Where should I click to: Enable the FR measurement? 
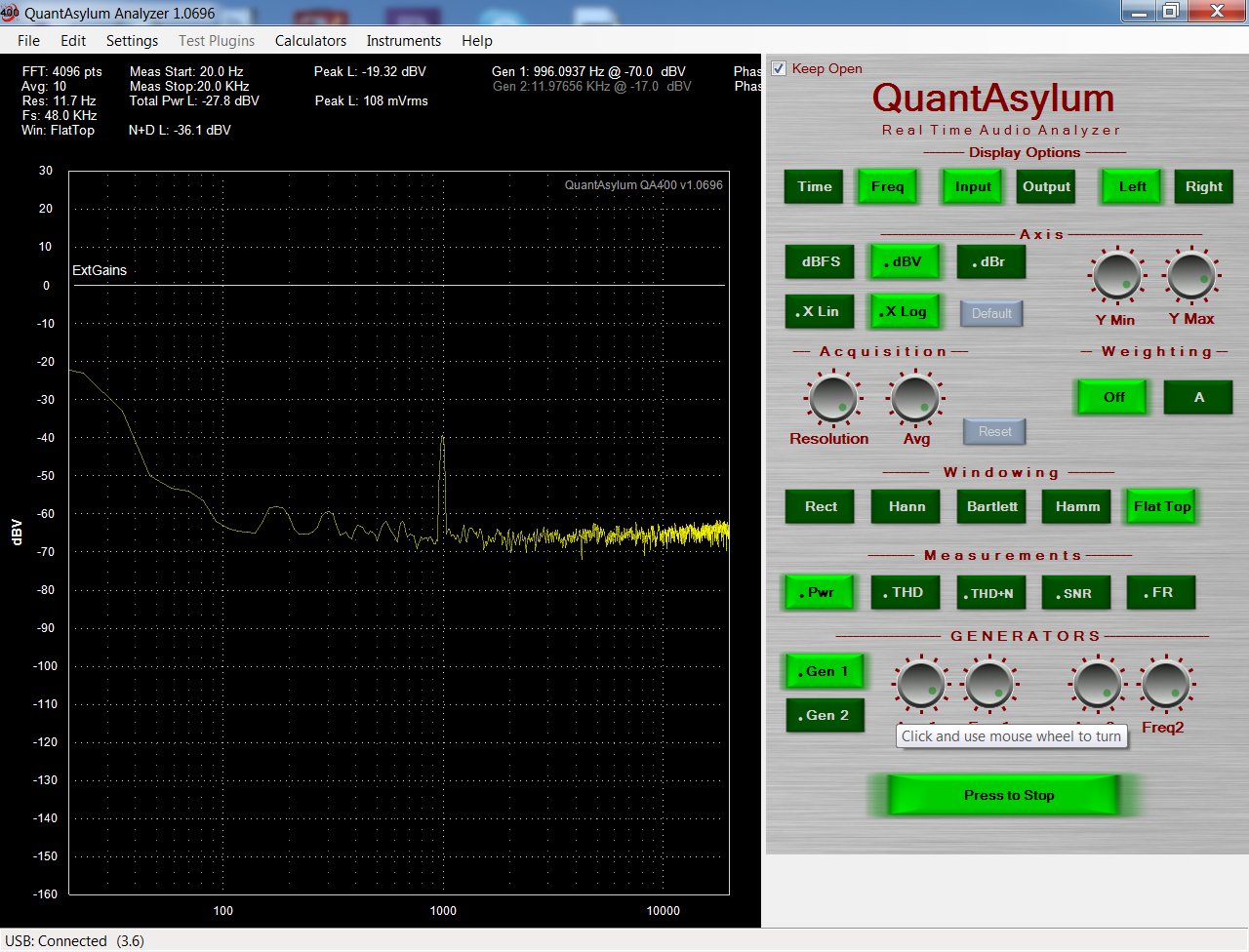click(x=1161, y=592)
